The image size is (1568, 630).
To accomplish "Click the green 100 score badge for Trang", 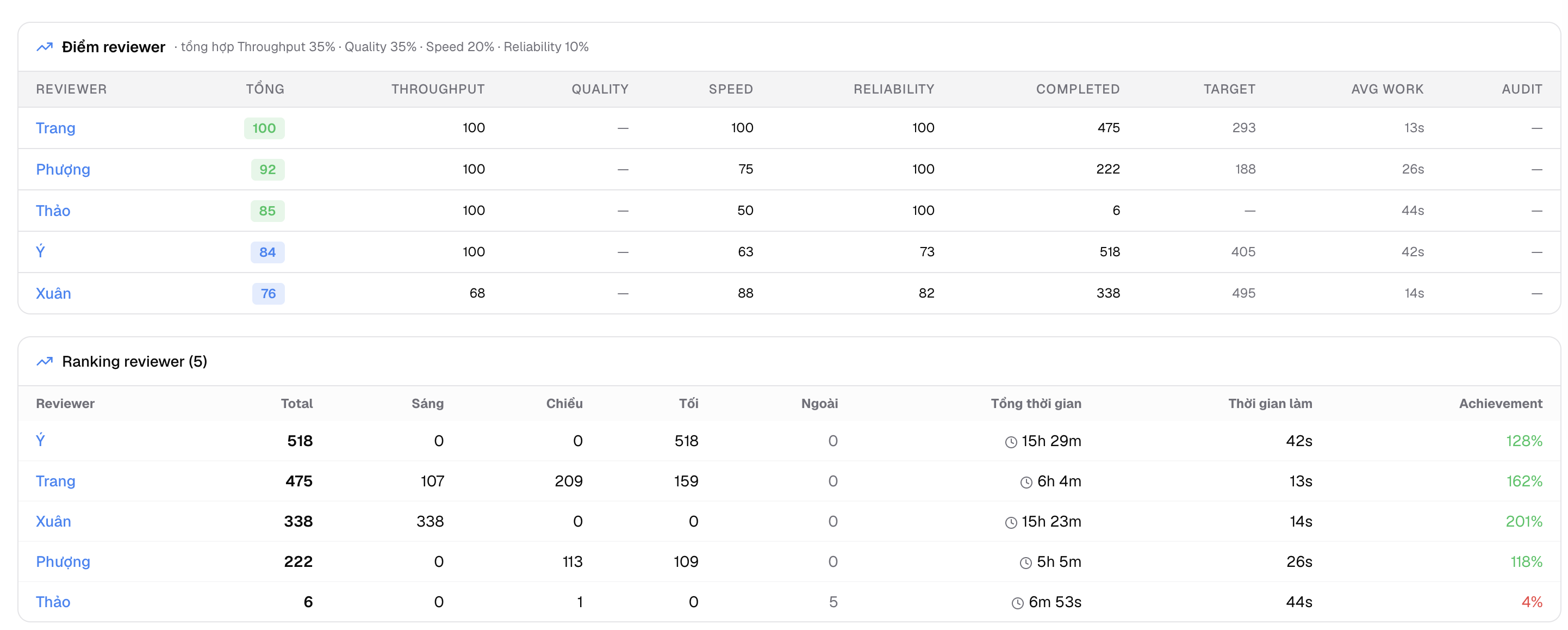I will tap(264, 128).
